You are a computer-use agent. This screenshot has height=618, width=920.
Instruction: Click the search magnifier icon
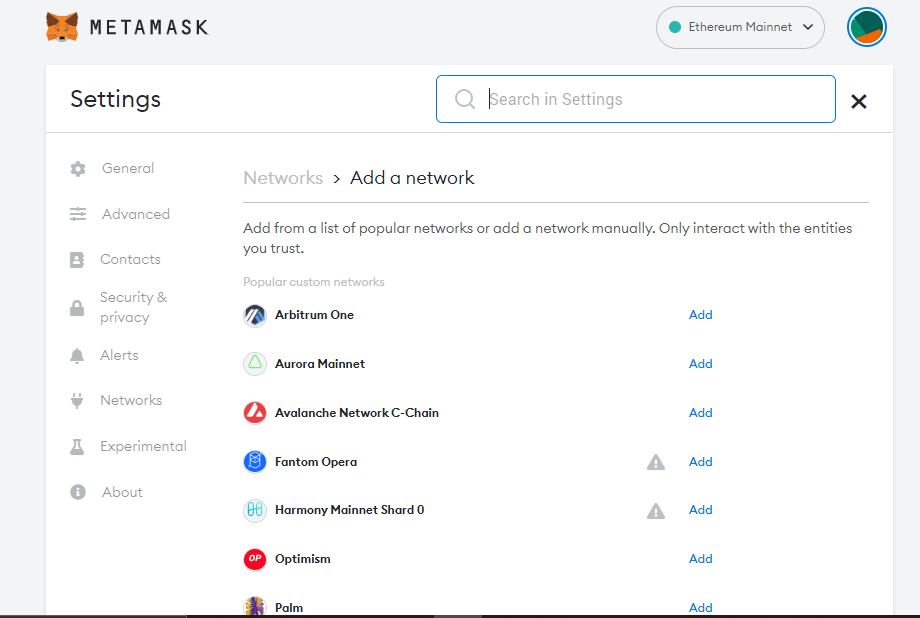click(465, 99)
